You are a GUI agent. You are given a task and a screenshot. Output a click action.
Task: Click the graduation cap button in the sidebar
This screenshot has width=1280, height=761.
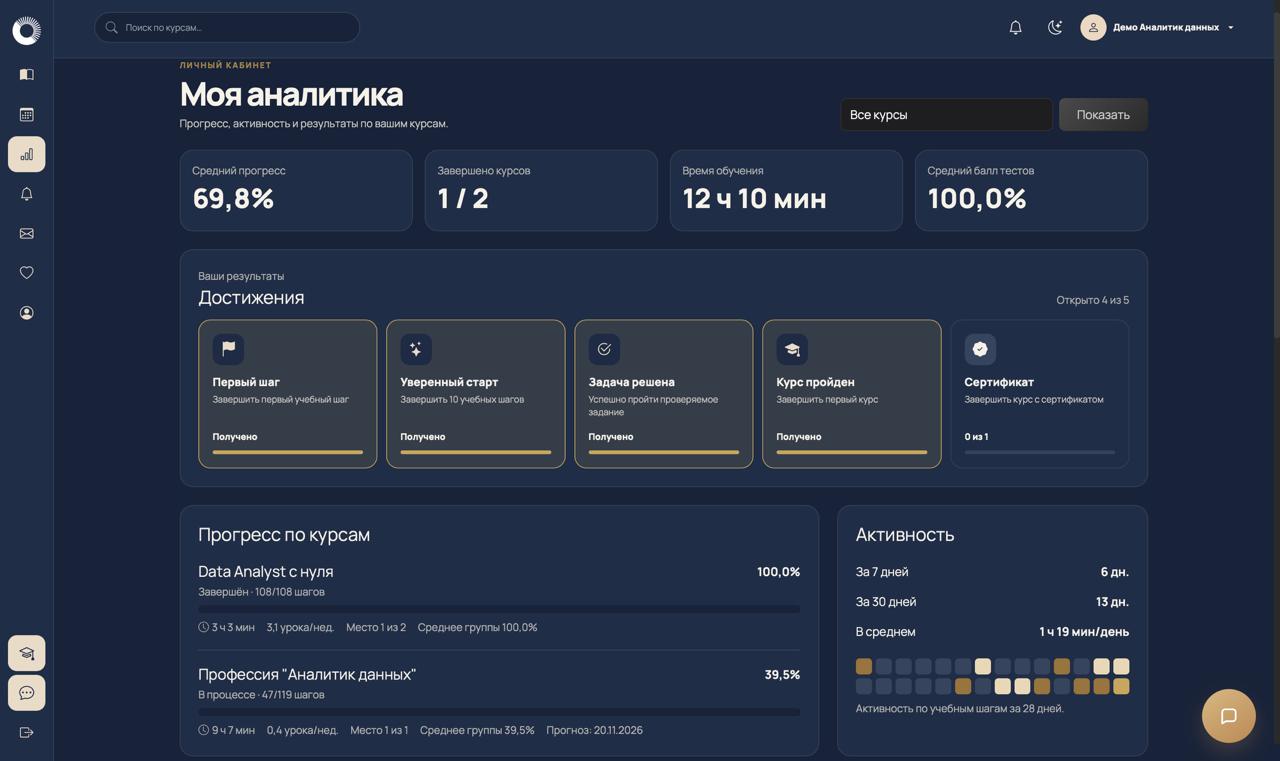pyautogui.click(x=27, y=653)
